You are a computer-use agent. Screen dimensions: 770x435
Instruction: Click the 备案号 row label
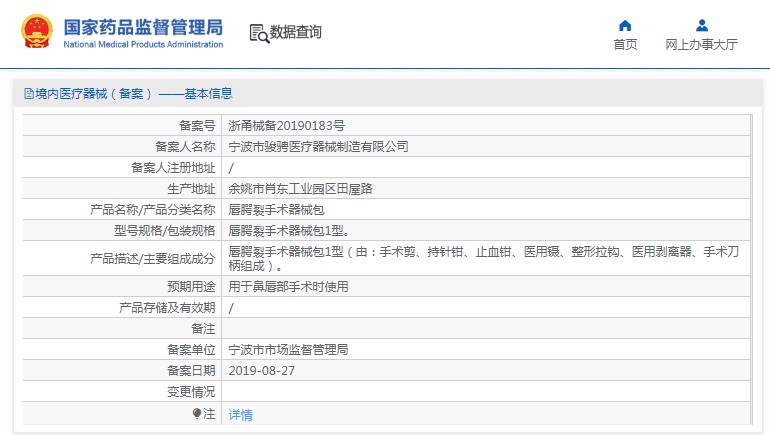tap(197, 126)
